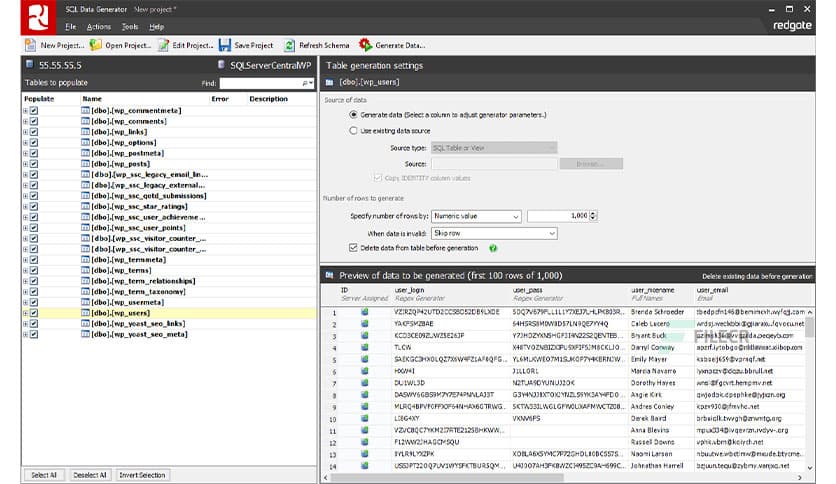
Task: Click the ID column icon in preview row 1
Action: point(365,312)
